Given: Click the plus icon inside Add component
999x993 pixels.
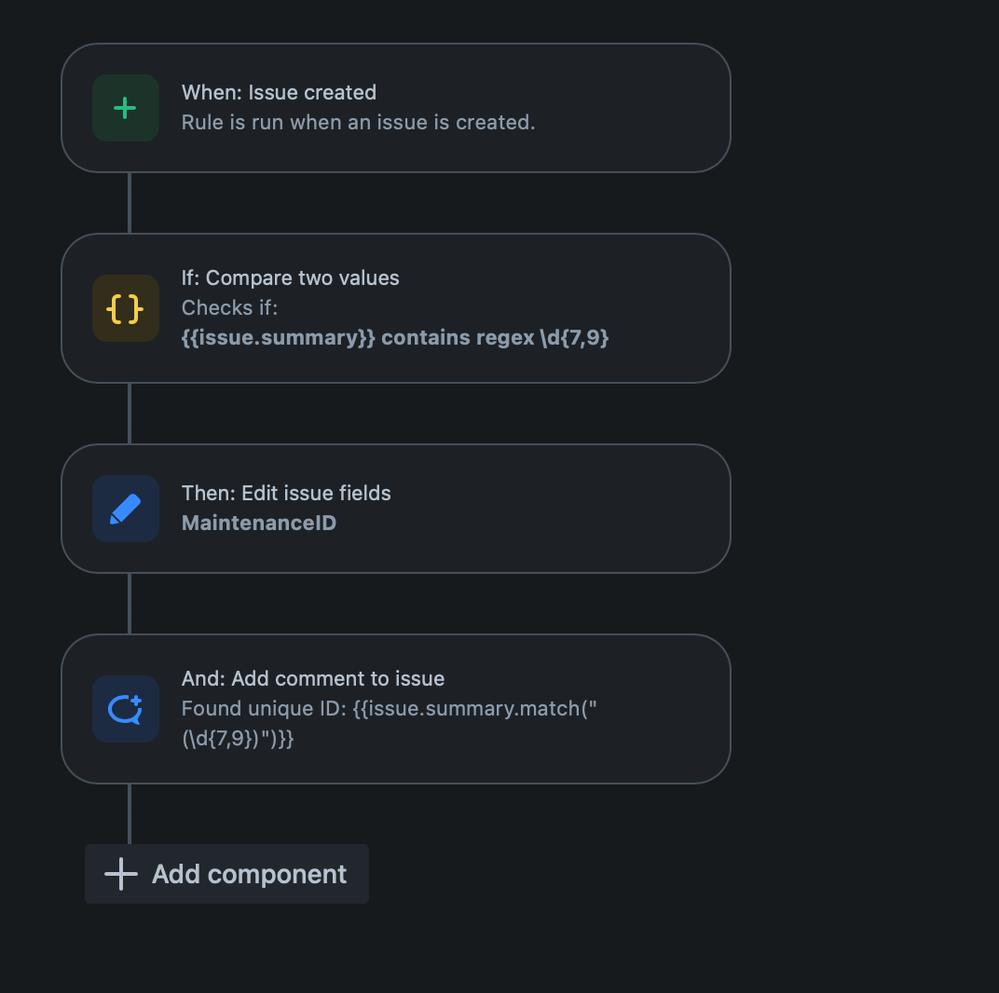Looking at the screenshot, I should point(119,873).
